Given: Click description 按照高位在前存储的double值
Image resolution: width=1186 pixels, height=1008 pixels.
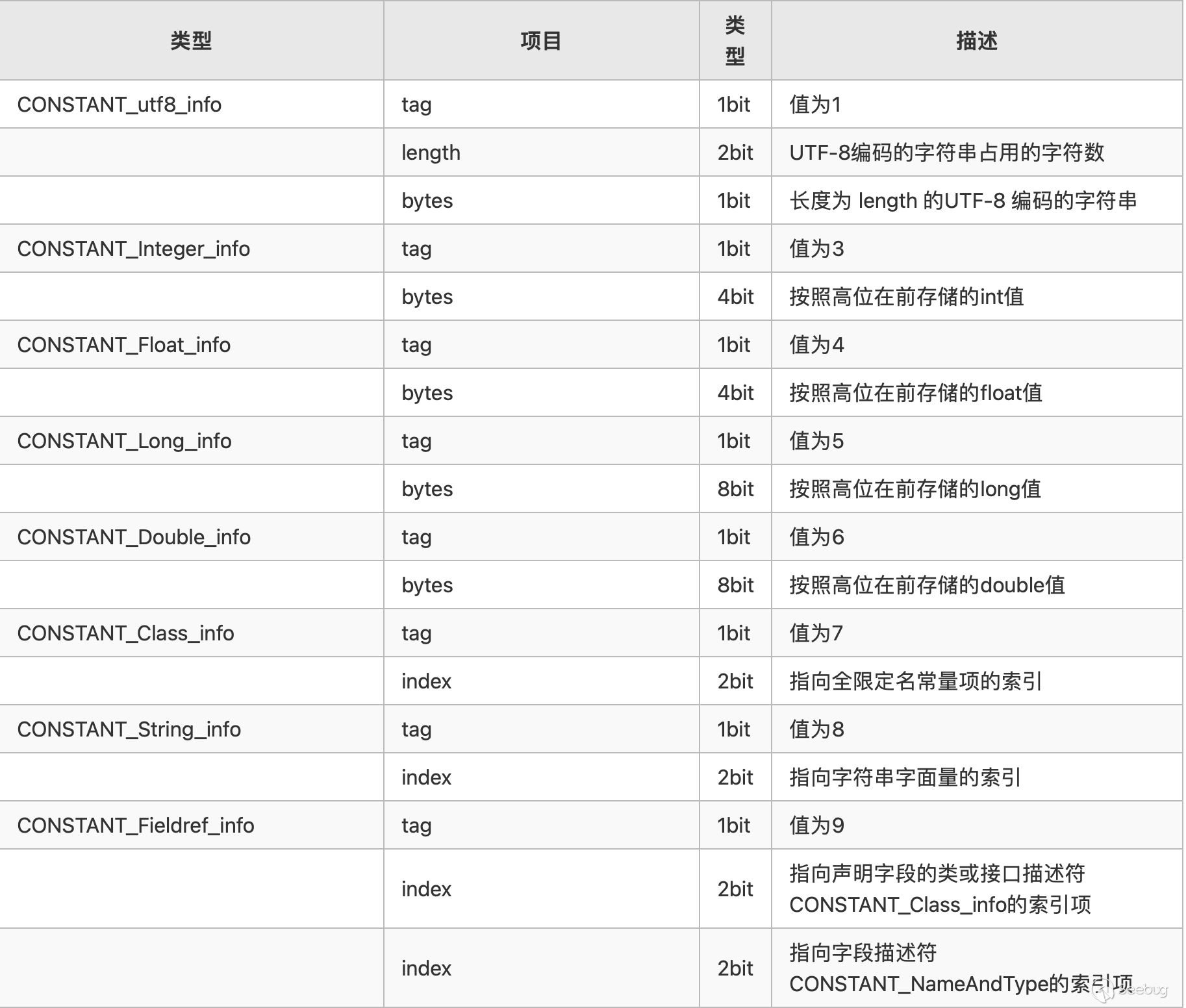Looking at the screenshot, I should coord(927,585).
